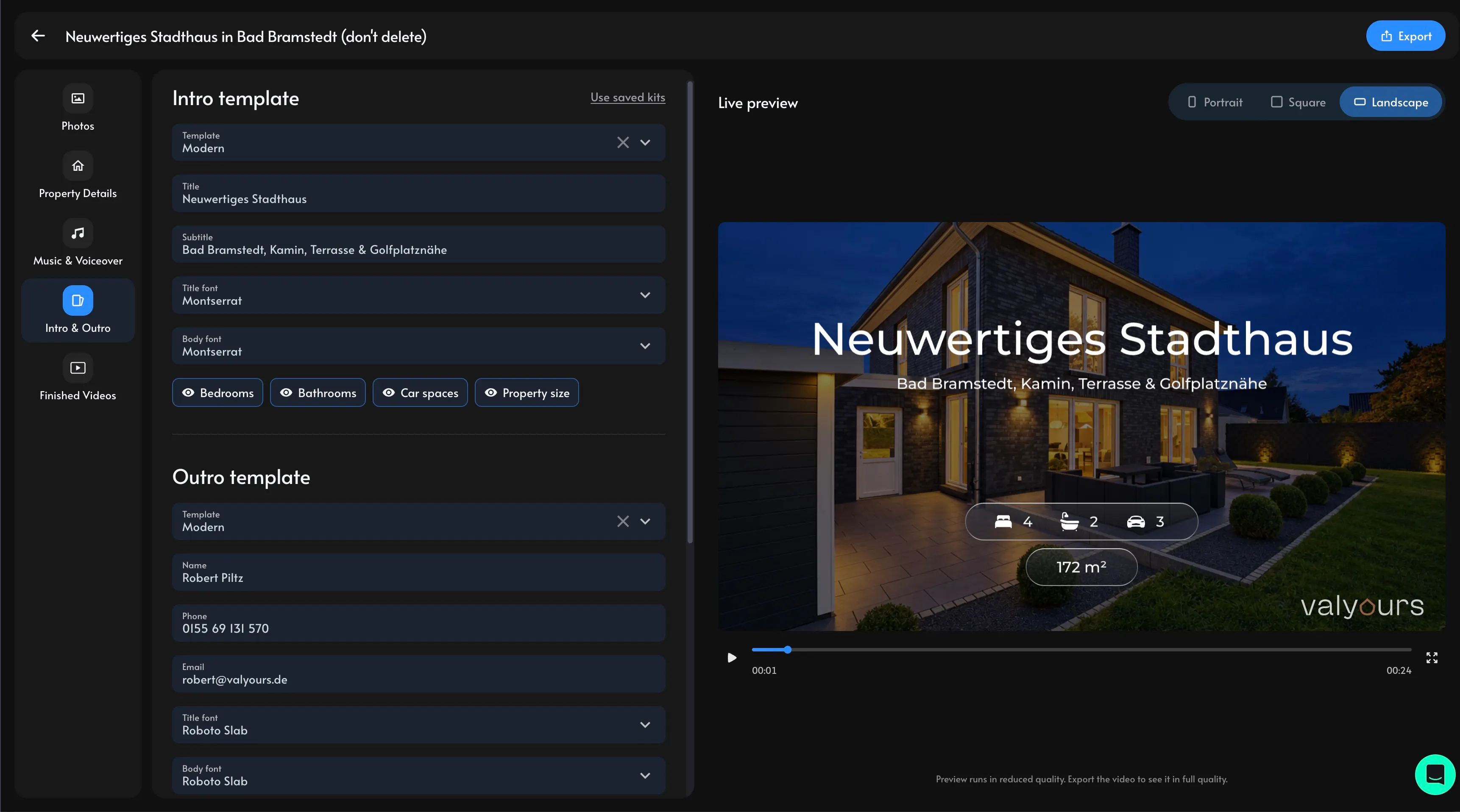The height and width of the screenshot is (812, 1460).
Task: Switch preview to Landscape
Action: 1391,102
